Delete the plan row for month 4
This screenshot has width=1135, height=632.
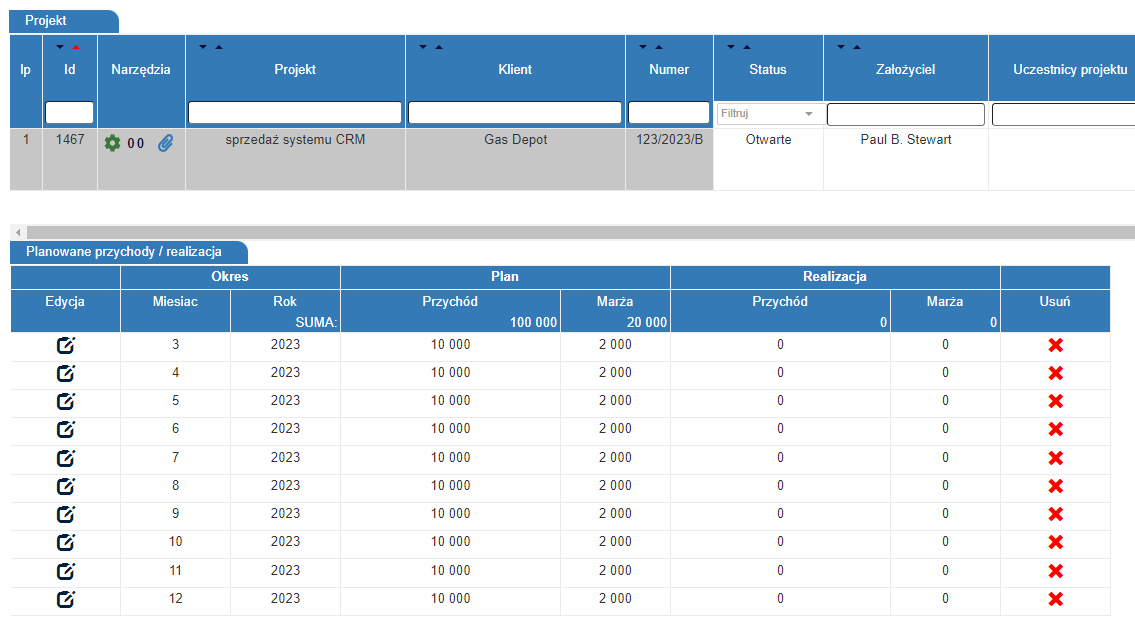tap(1055, 374)
